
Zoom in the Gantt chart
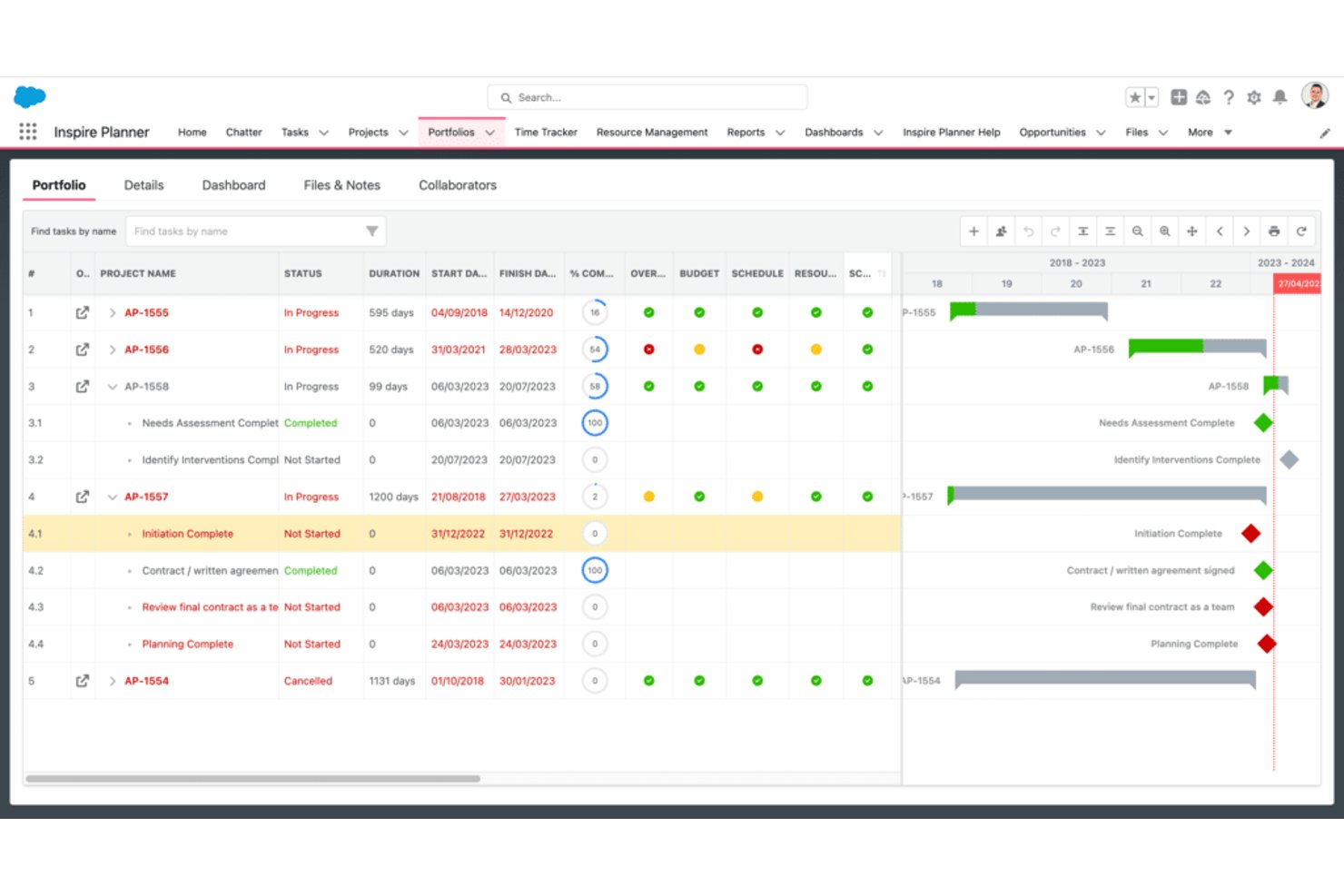[1164, 231]
